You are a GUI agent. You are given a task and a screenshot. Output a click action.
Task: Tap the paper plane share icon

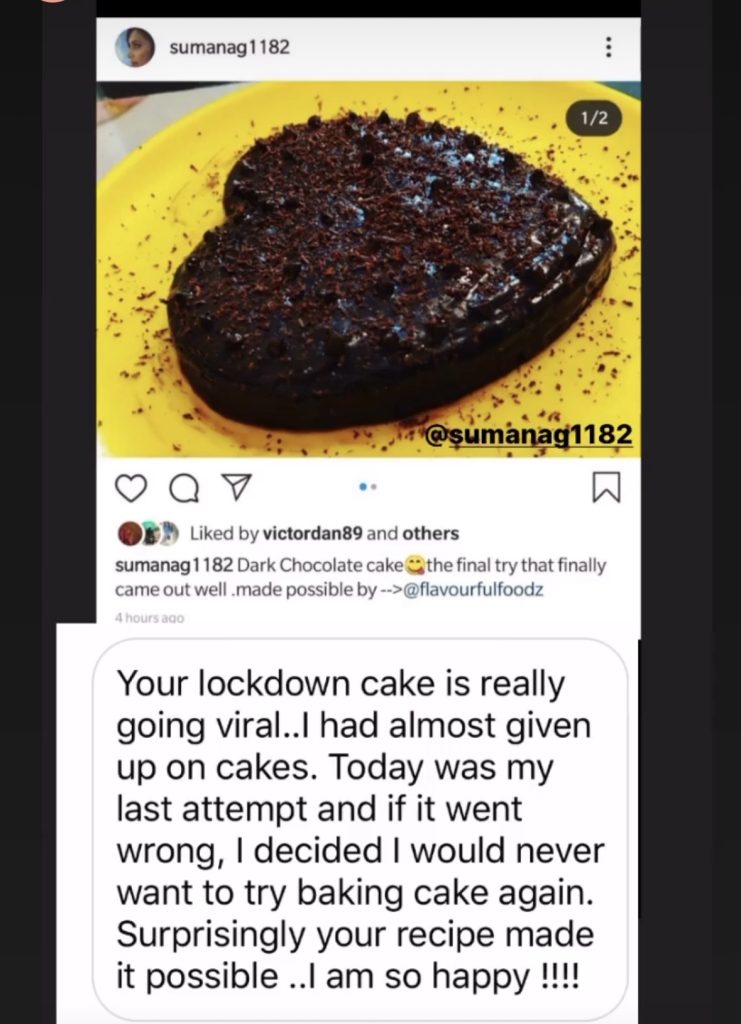[x=234, y=487]
